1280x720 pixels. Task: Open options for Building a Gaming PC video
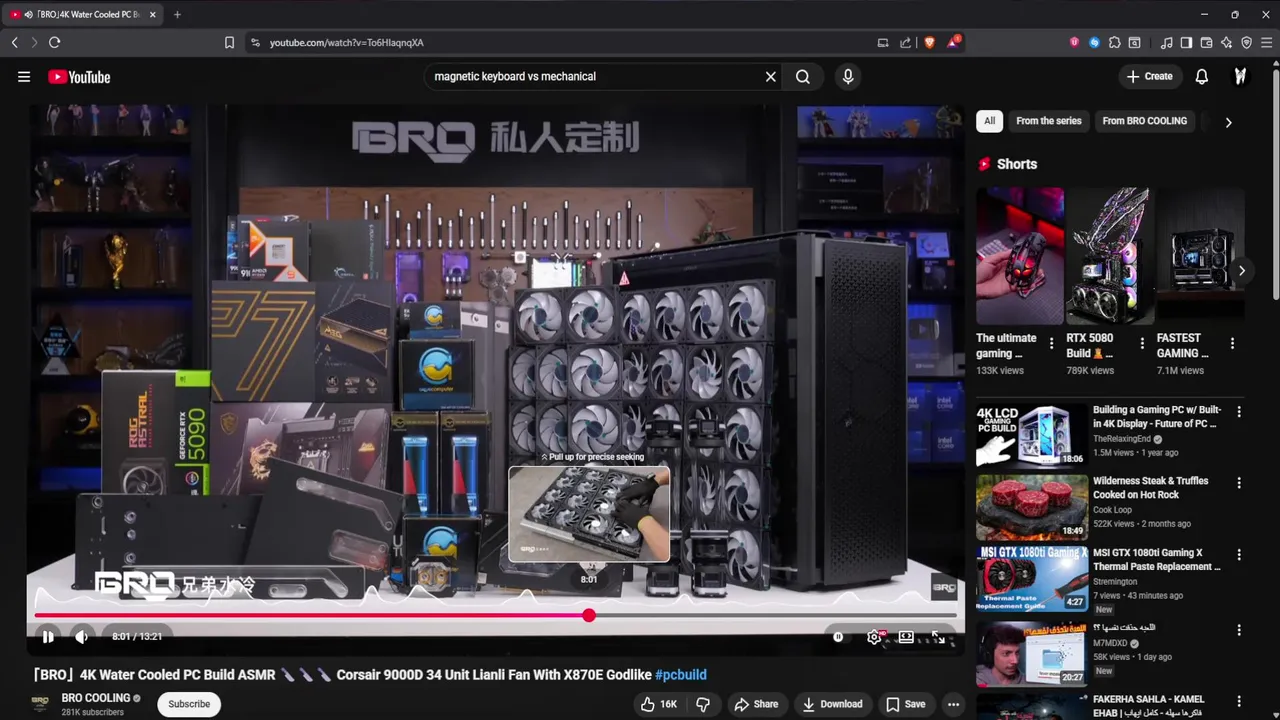(1239, 412)
